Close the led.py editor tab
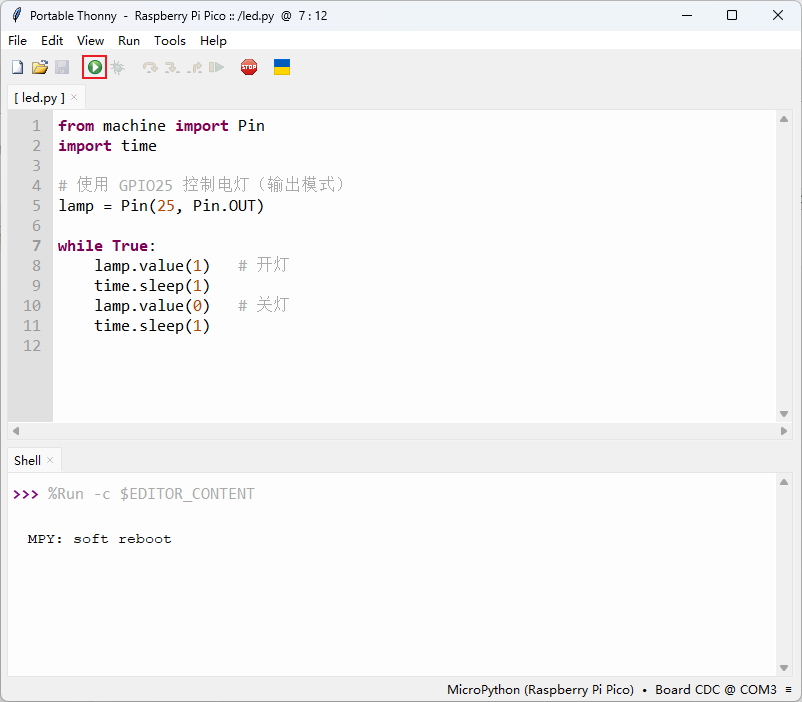The image size is (802, 702). tap(74, 97)
